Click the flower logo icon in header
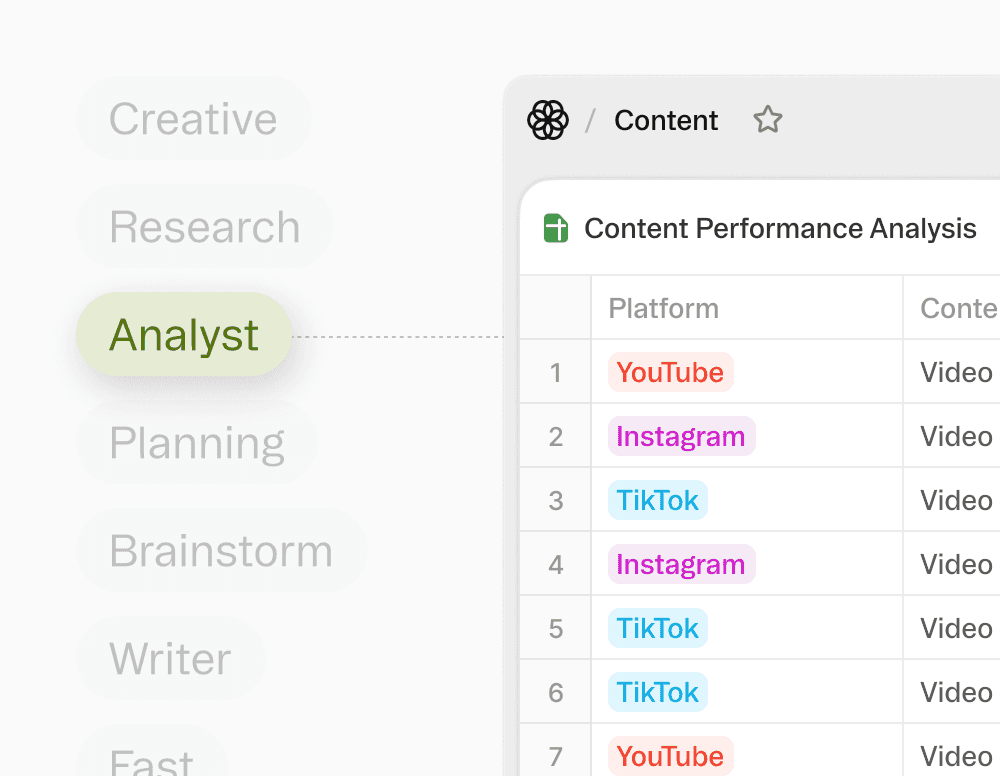 pos(548,121)
